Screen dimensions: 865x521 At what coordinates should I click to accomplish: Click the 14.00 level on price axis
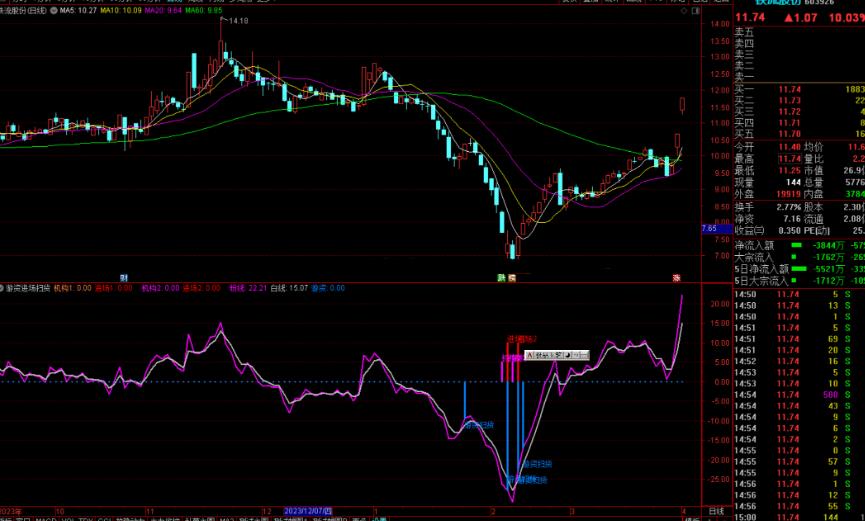pyautogui.click(x=720, y=24)
